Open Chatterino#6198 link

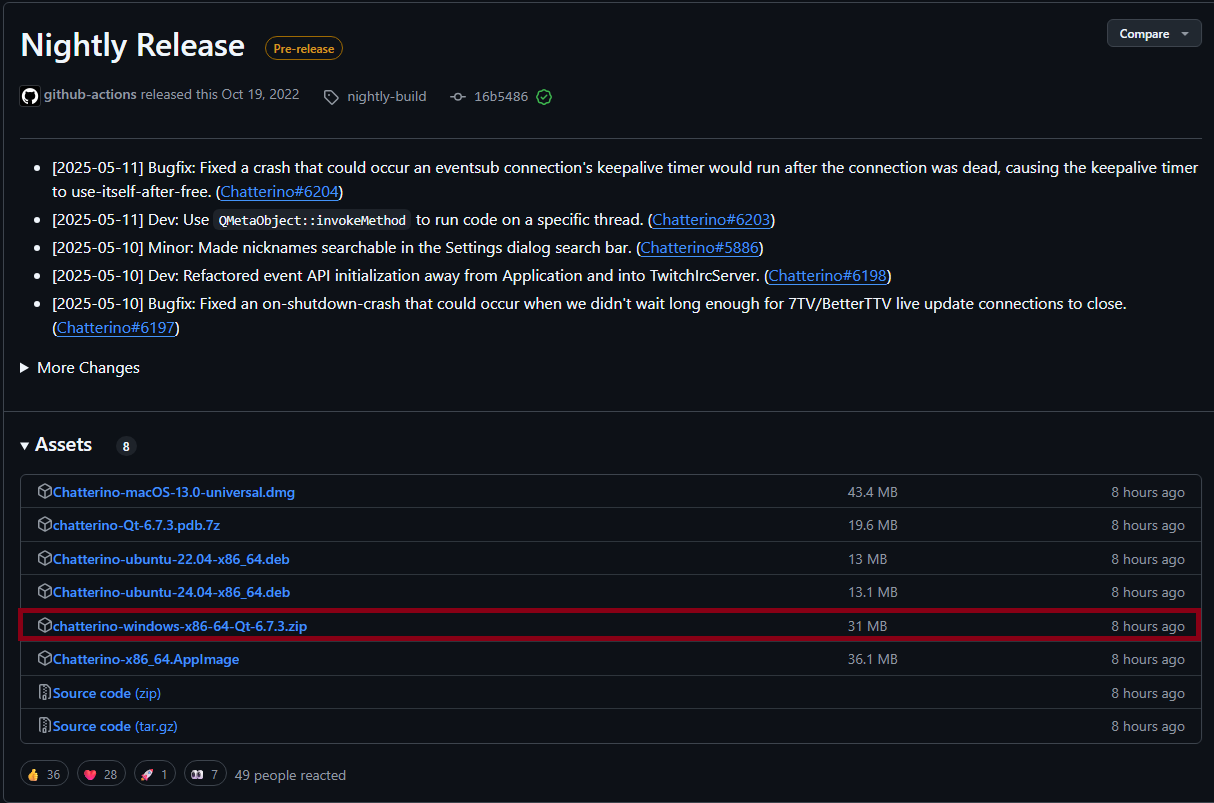point(829,275)
